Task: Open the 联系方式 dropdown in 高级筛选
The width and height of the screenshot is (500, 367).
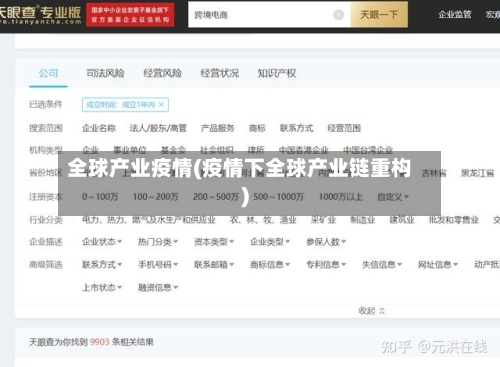Action: click(x=102, y=265)
